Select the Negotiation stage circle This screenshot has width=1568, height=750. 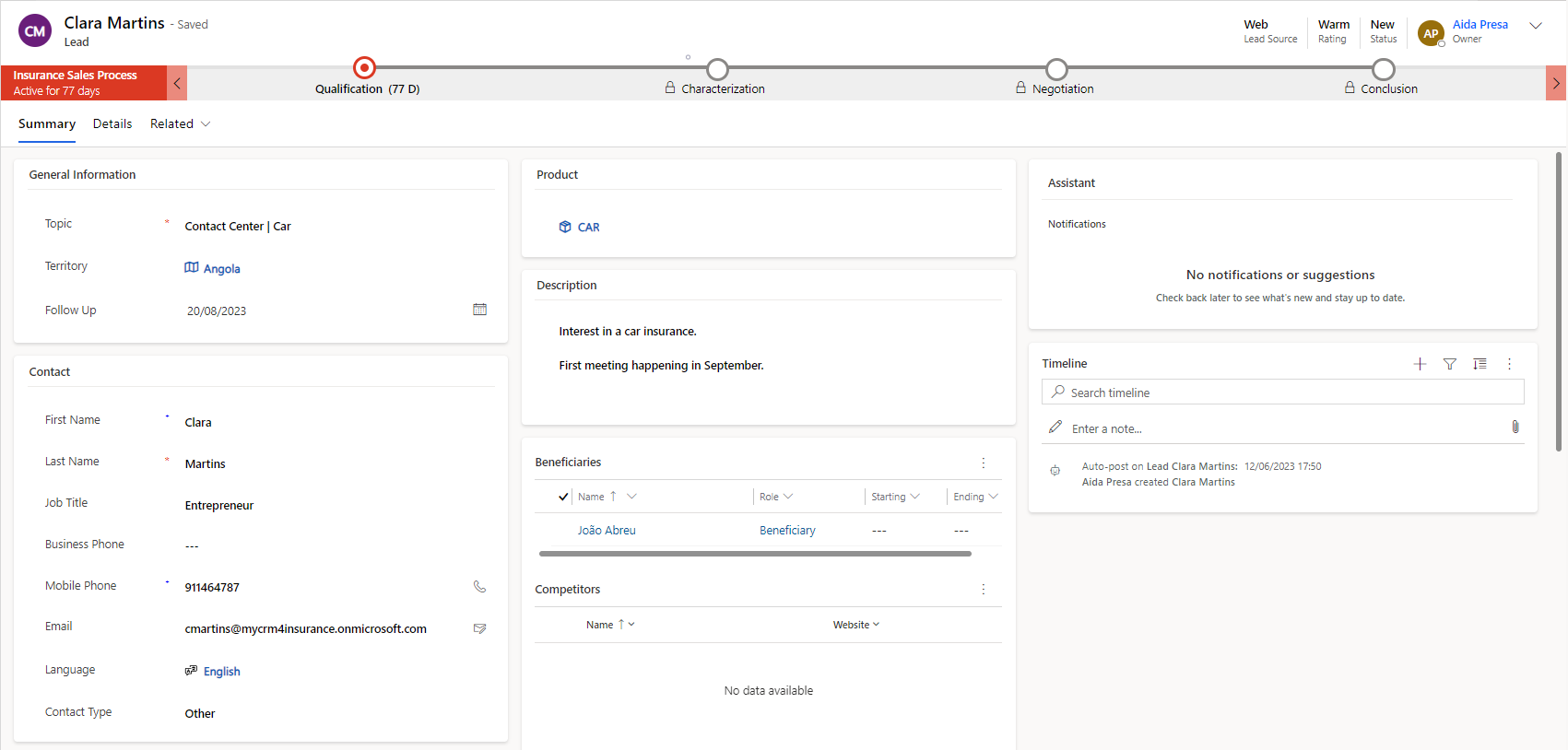1056,69
